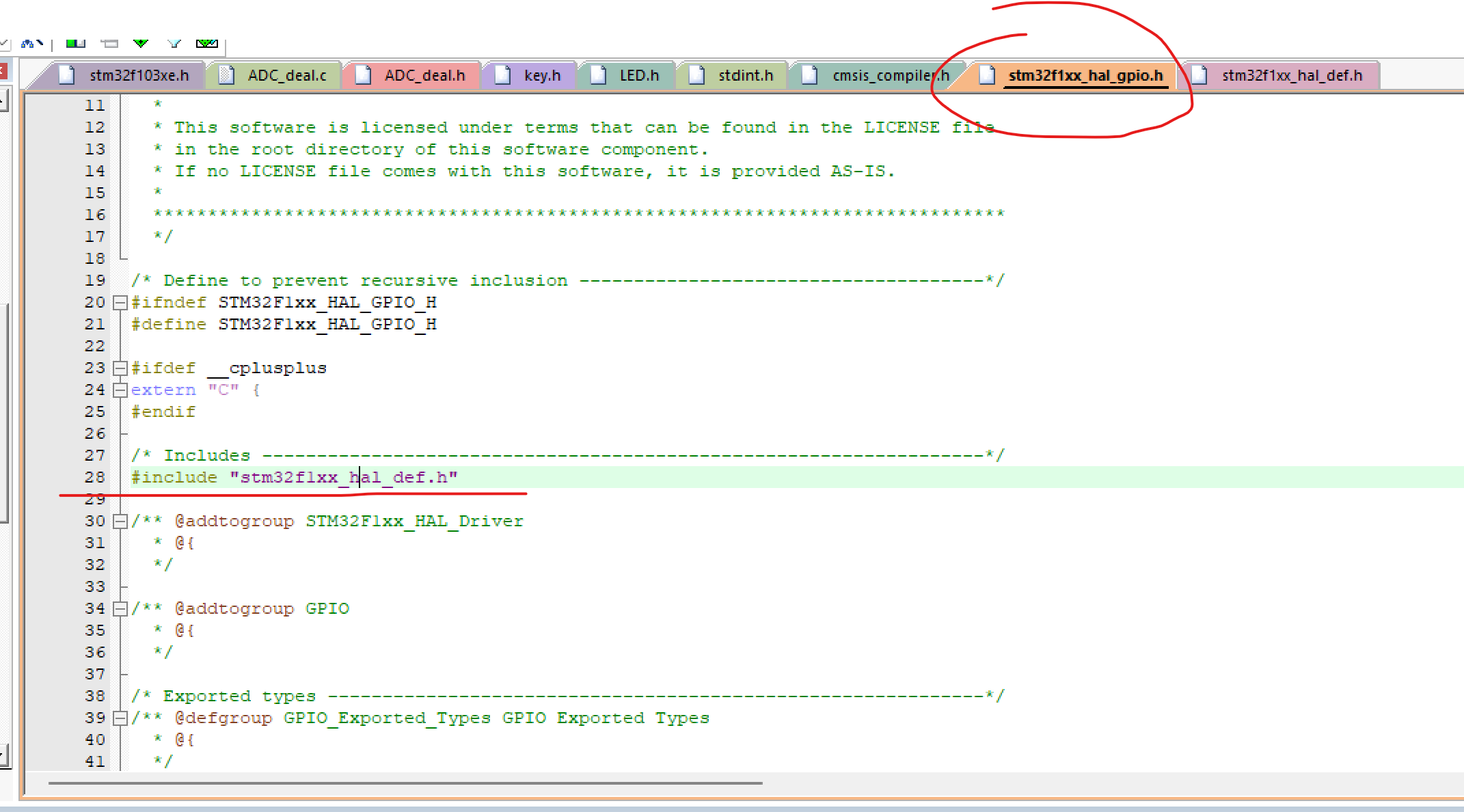
Task: Switch to the stdint.h tab
Action: tap(745, 75)
